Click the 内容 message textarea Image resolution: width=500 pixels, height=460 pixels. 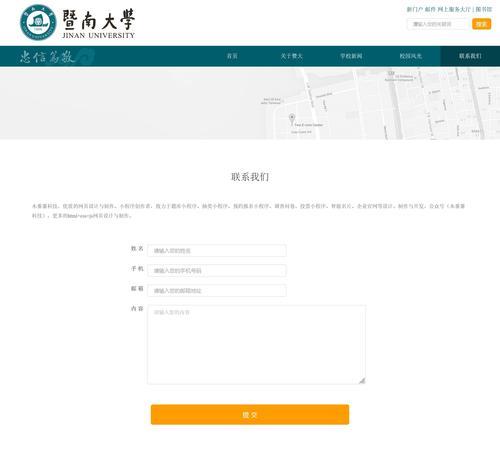pos(256,344)
